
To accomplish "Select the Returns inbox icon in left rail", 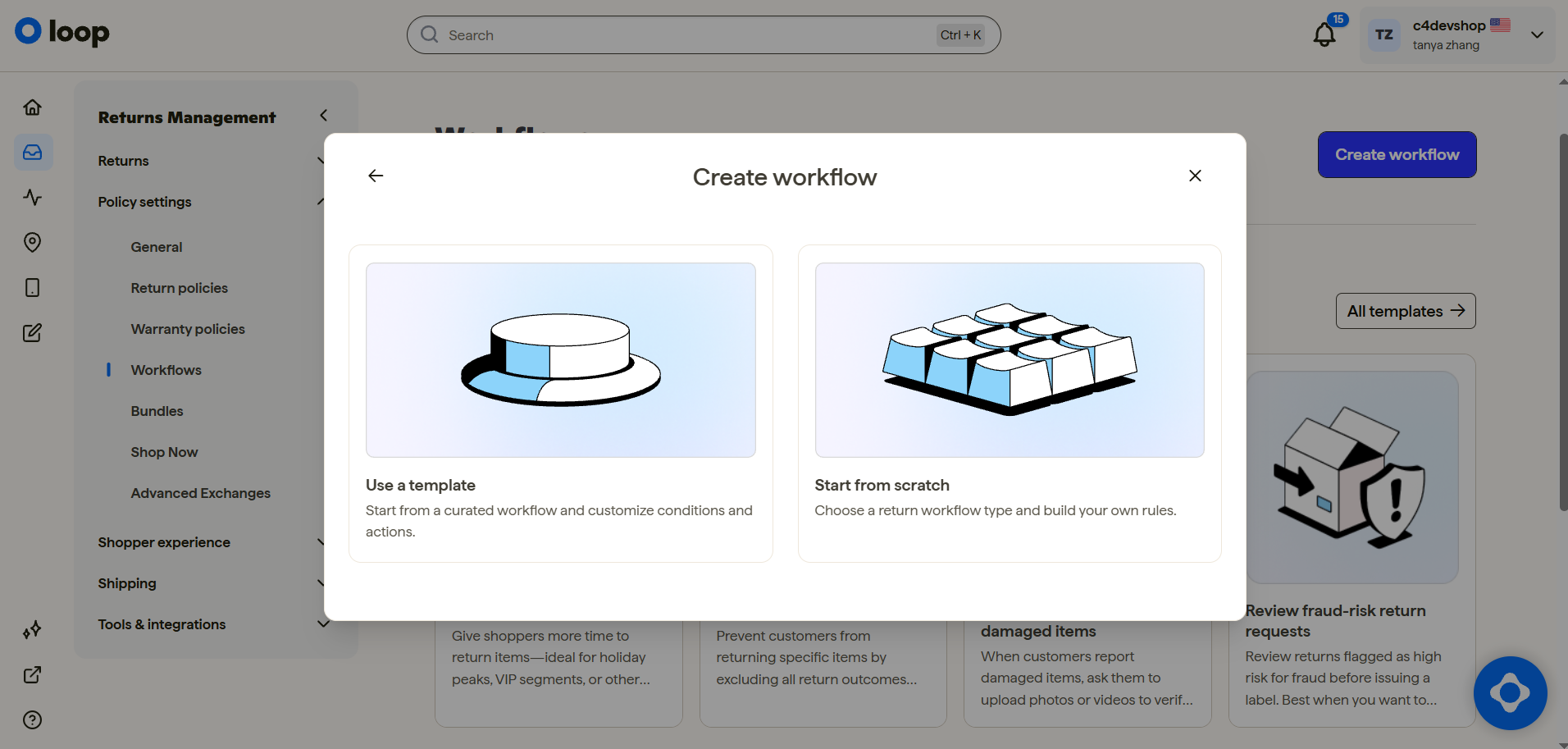I will coord(33,153).
